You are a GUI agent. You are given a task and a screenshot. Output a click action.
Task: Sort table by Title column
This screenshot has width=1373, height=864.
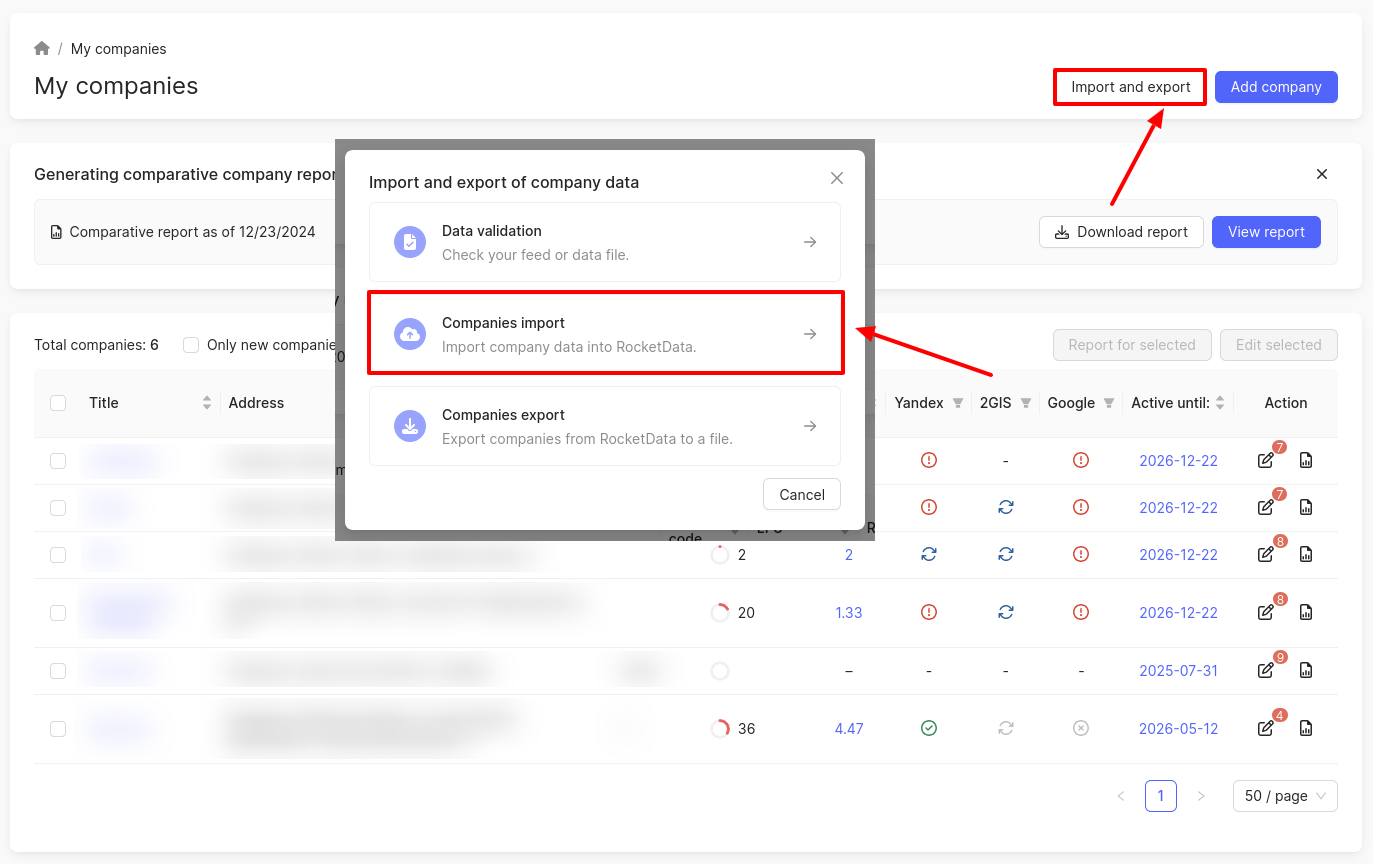(x=207, y=403)
